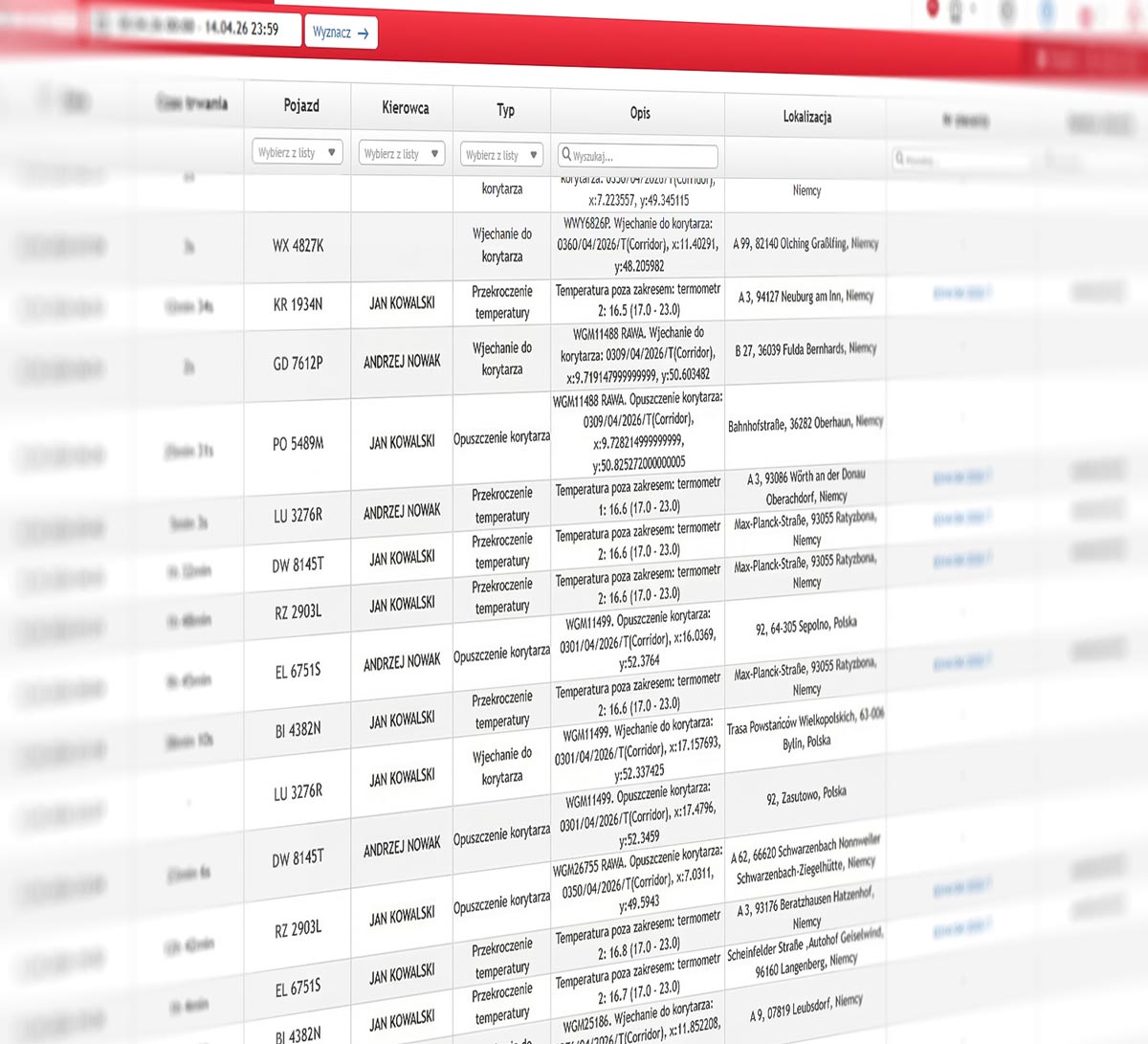Open the Pojazd filter dropdown
Screen dimensions: 1148x1044
click(x=298, y=152)
